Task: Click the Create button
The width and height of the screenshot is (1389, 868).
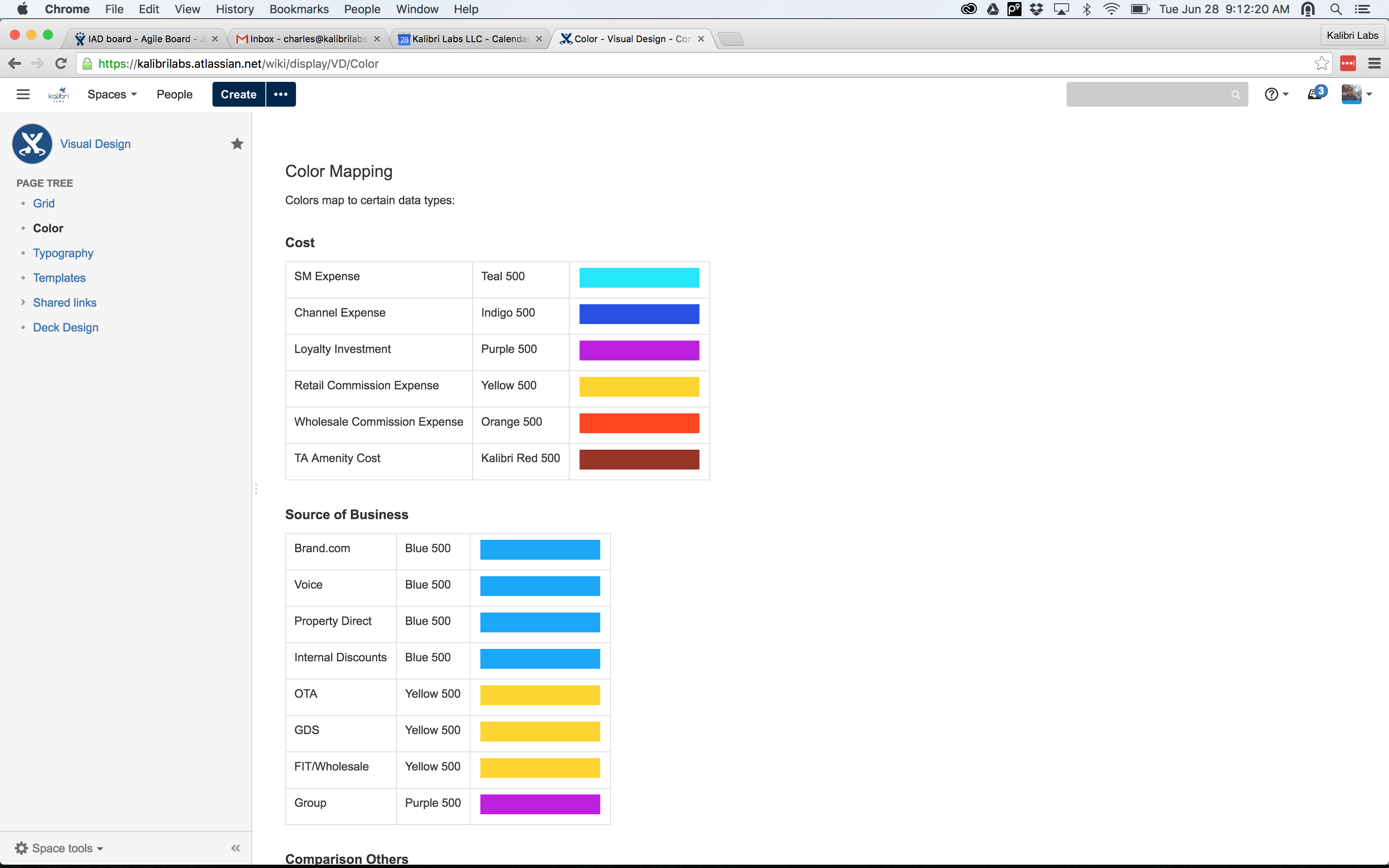Action: 238,94
